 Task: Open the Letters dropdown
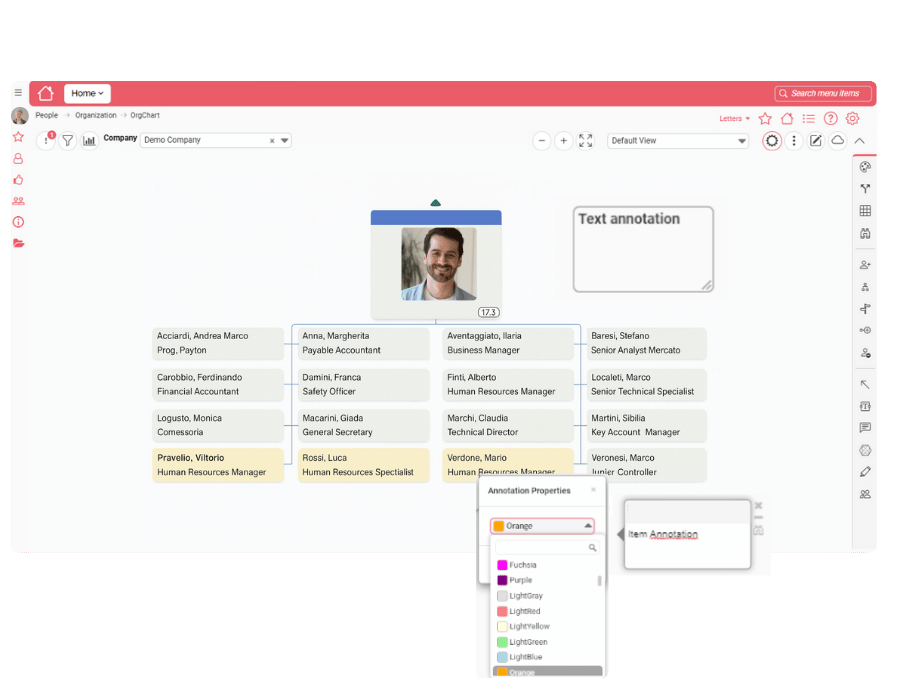click(x=735, y=119)
